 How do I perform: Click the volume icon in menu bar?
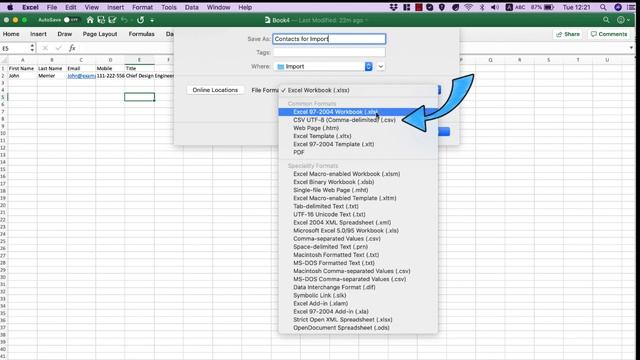[x=495, y=7]
